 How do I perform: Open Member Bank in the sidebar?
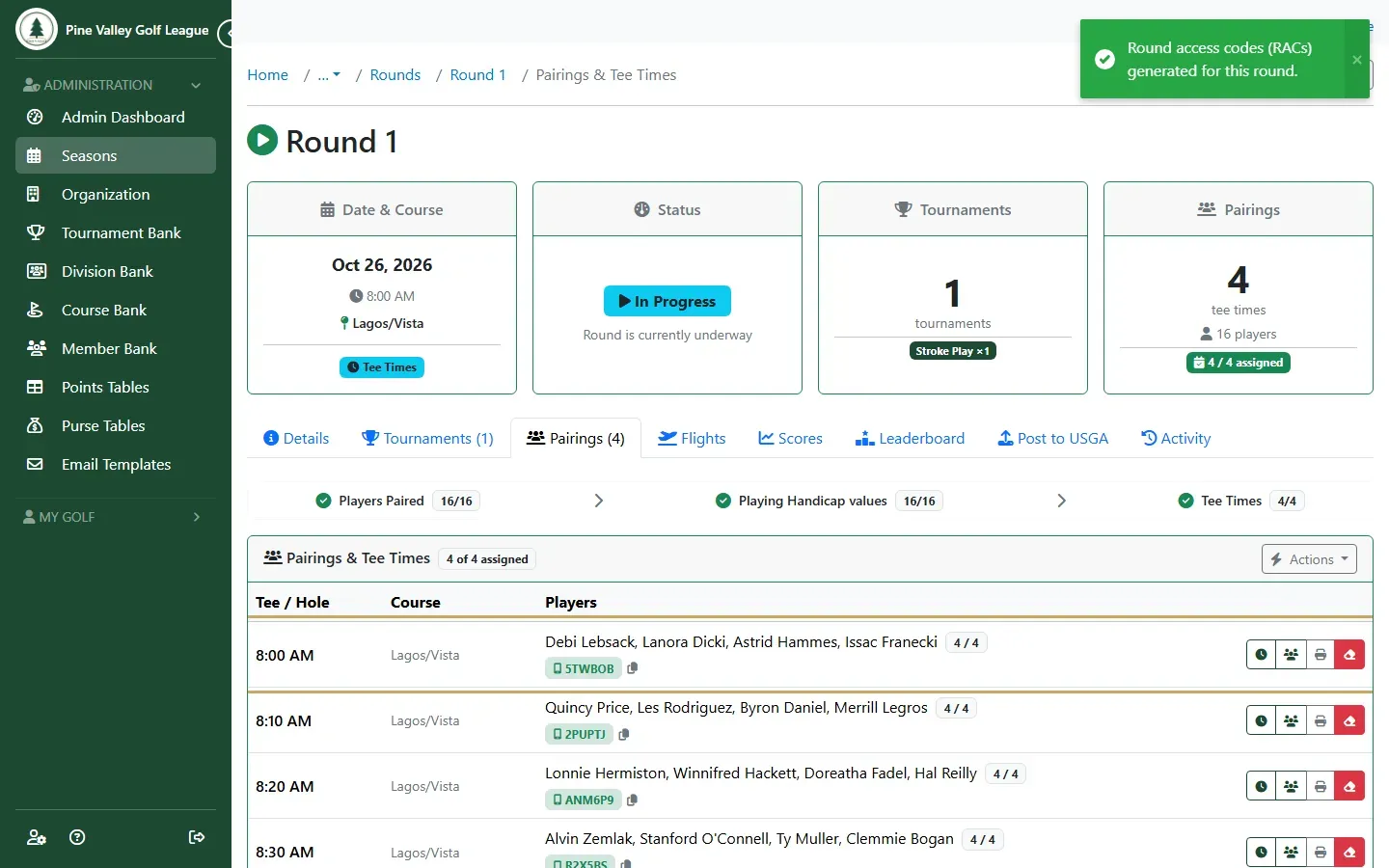tap(116, 348)
